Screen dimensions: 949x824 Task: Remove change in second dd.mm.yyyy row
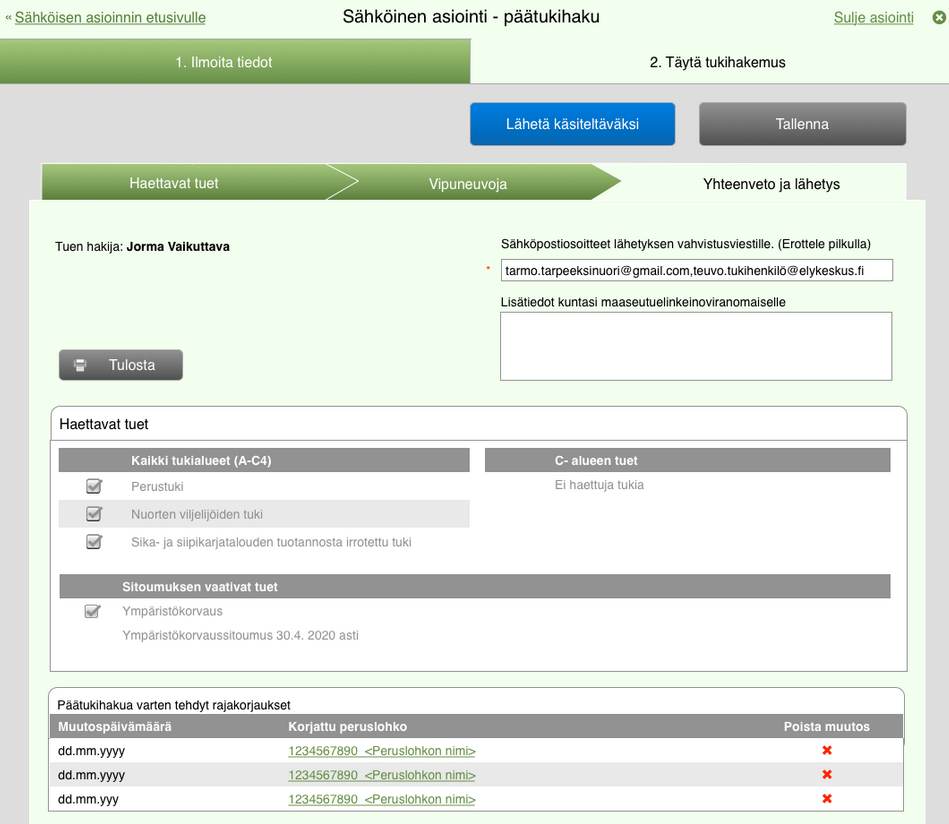[x=827, y=774]
